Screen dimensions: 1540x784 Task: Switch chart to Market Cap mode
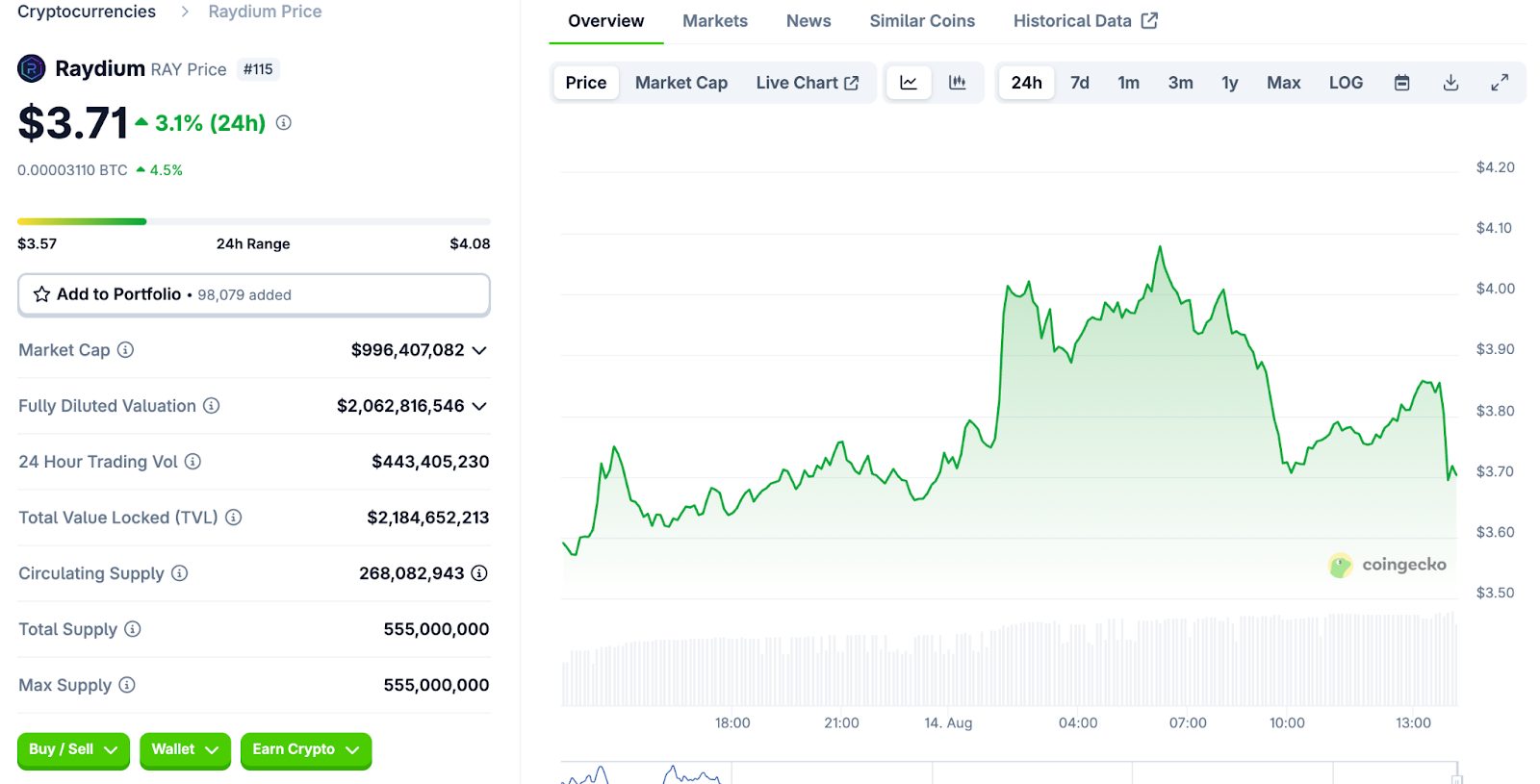point(681,83)
